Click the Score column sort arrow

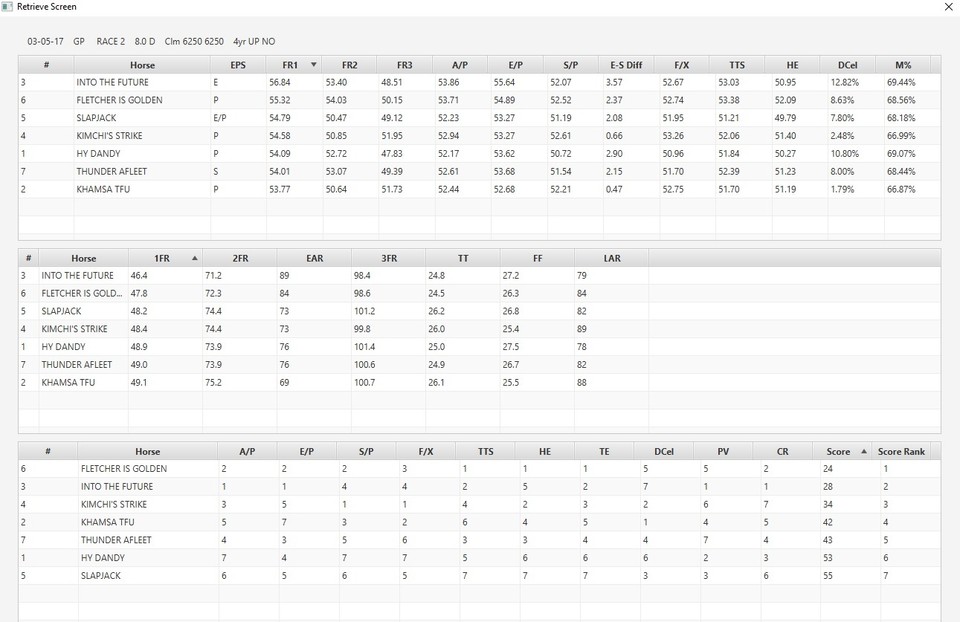pyautogui.click(x=864, y=452)
